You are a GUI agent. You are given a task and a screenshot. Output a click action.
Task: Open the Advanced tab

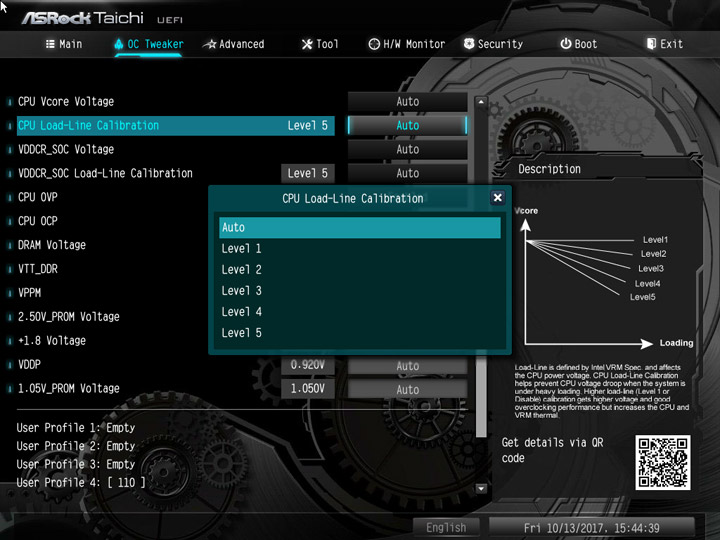(x=234, y=44)
